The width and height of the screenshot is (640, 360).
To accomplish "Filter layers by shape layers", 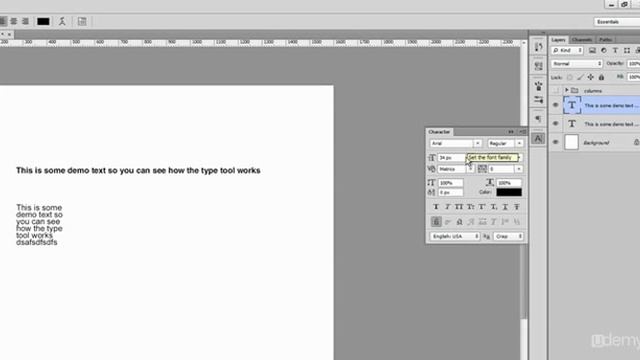I will 627,50.
